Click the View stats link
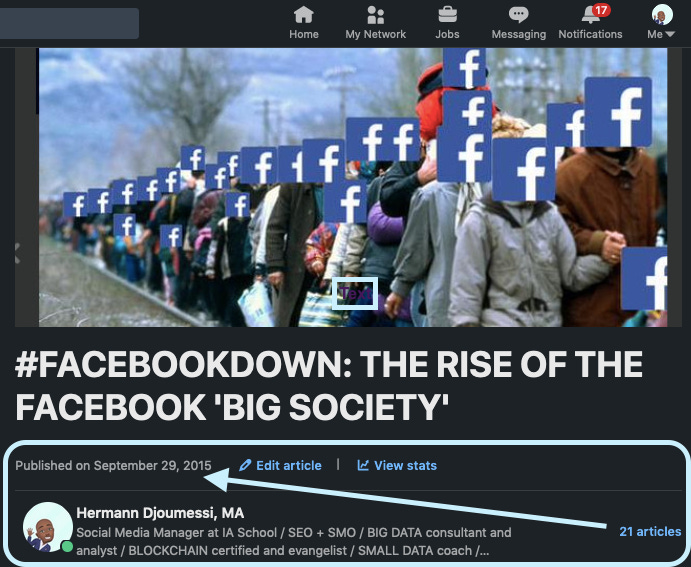This screenshot has width=691, height=567. point(405,466)
